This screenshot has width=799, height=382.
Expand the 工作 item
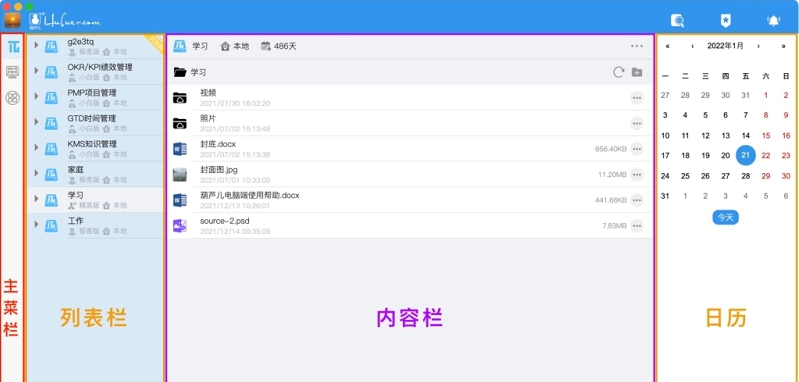click(x=36, y=224)
